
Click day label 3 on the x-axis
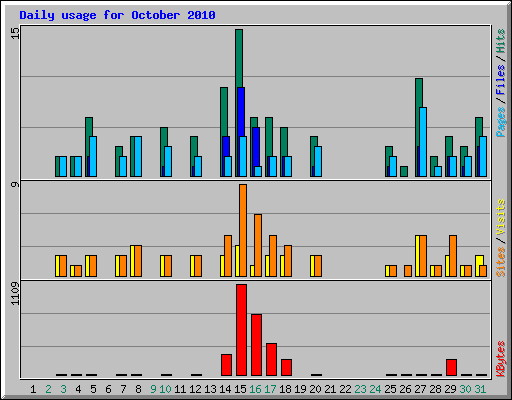pyautogui.click(x=63, y=389)
